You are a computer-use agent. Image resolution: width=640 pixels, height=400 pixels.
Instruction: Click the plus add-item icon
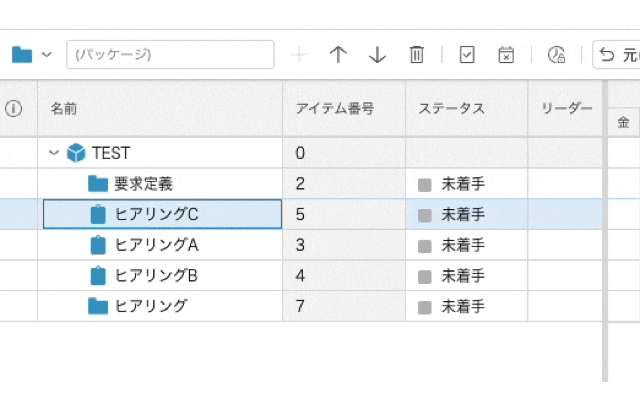coord(299,54)
